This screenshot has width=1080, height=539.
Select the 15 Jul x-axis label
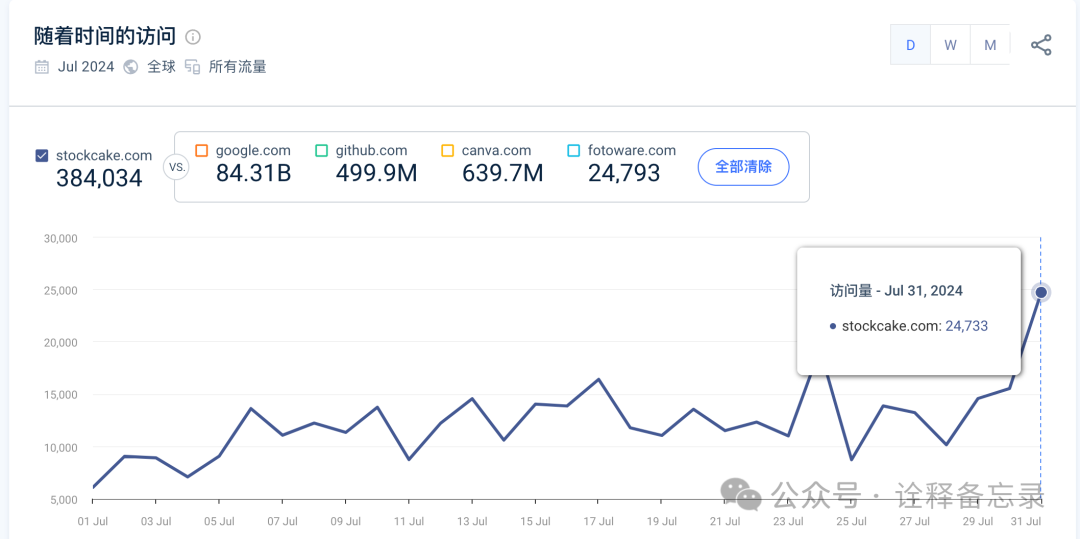(x=535, y=521)
